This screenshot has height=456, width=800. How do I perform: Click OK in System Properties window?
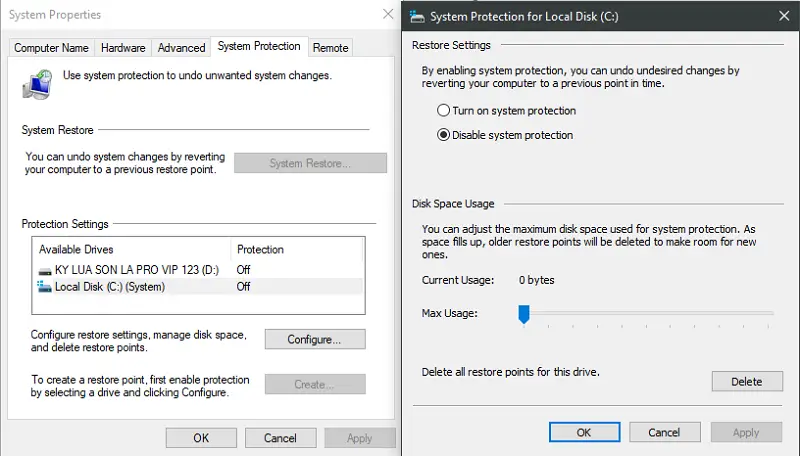tap(201, 438)
